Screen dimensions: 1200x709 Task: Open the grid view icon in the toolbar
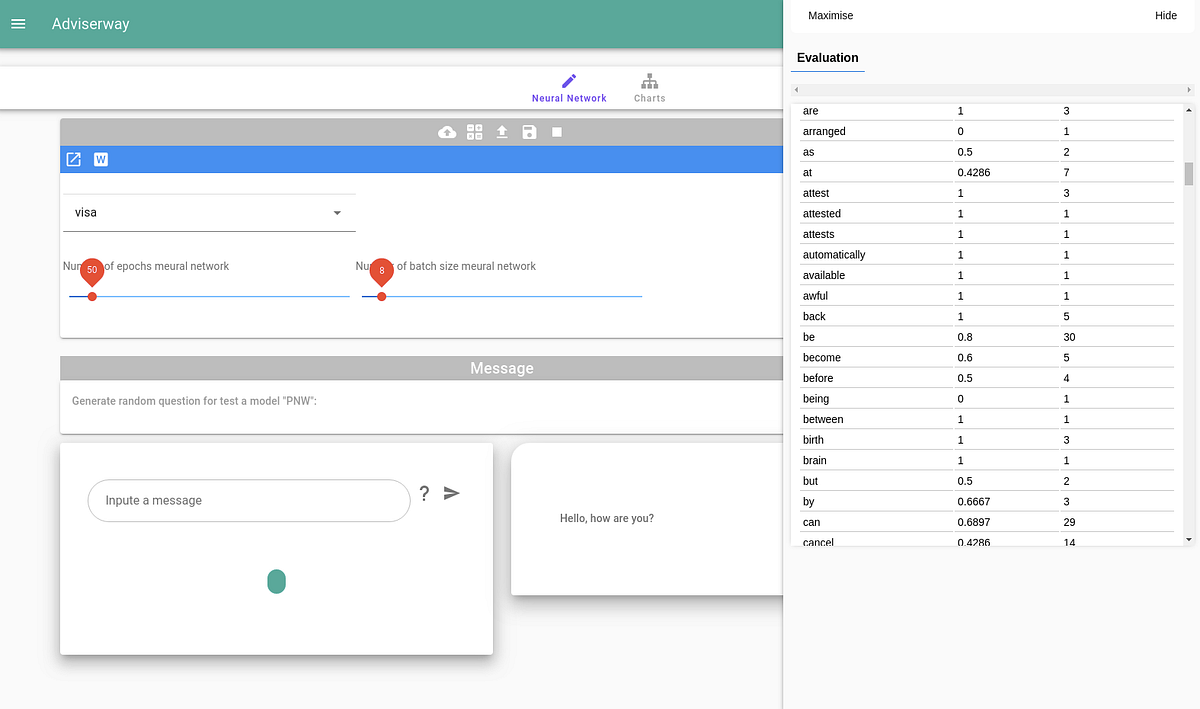(x=474, y=131)
